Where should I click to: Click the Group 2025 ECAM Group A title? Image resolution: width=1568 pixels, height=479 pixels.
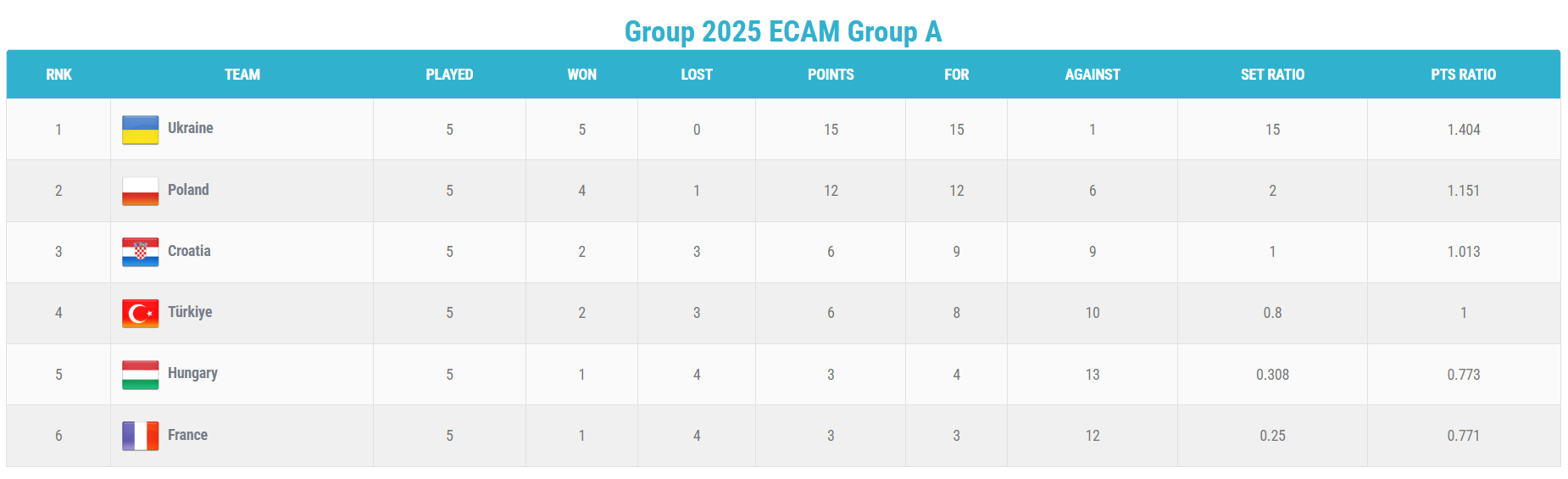pos(783,31)
